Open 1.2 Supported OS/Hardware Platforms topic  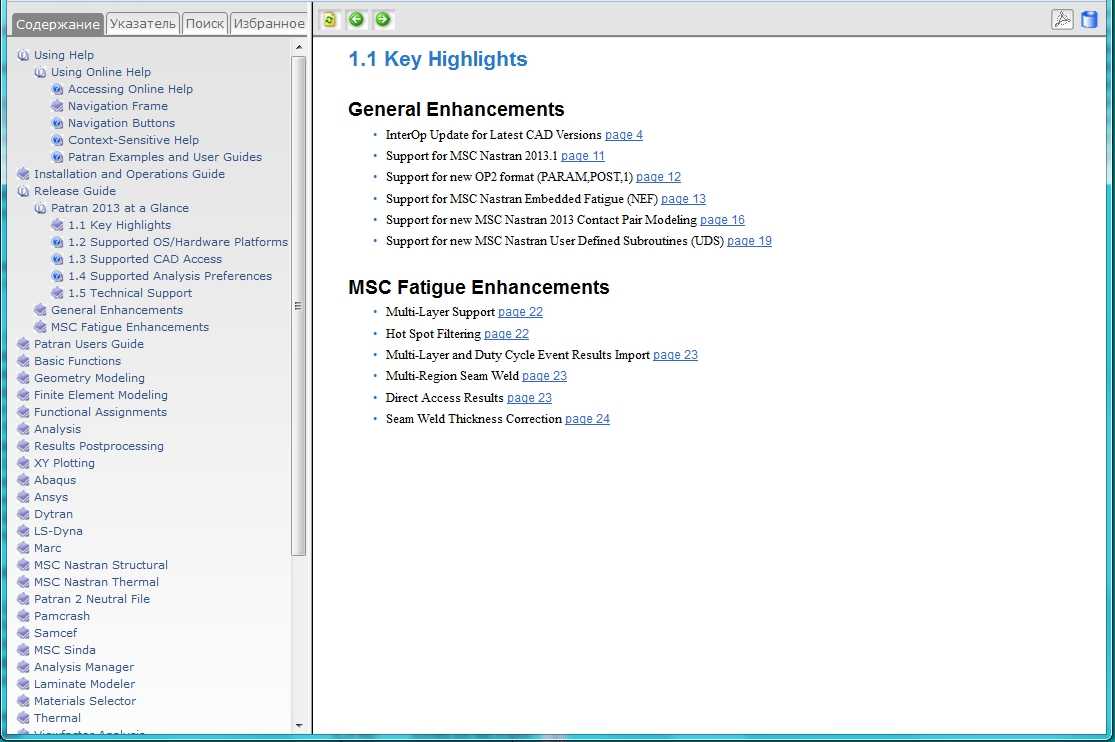[178, 242]
